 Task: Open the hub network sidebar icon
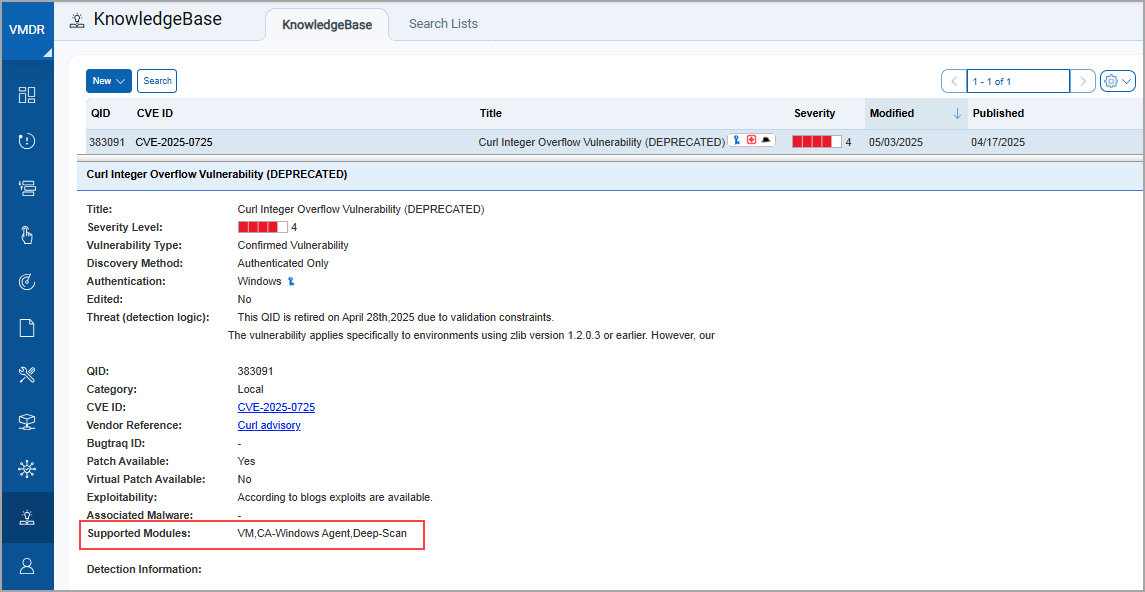pyautogui.click(x=27, y=469)
